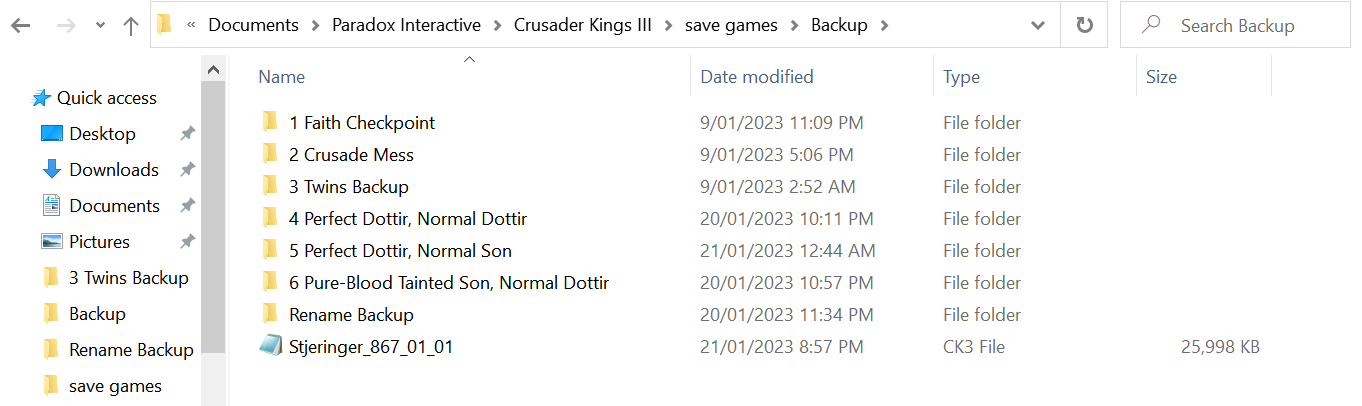The height and width of the screenshot is (406, 1362).
Task: Click the Refresh button in address bar
Action: (x=1084, y=26)
